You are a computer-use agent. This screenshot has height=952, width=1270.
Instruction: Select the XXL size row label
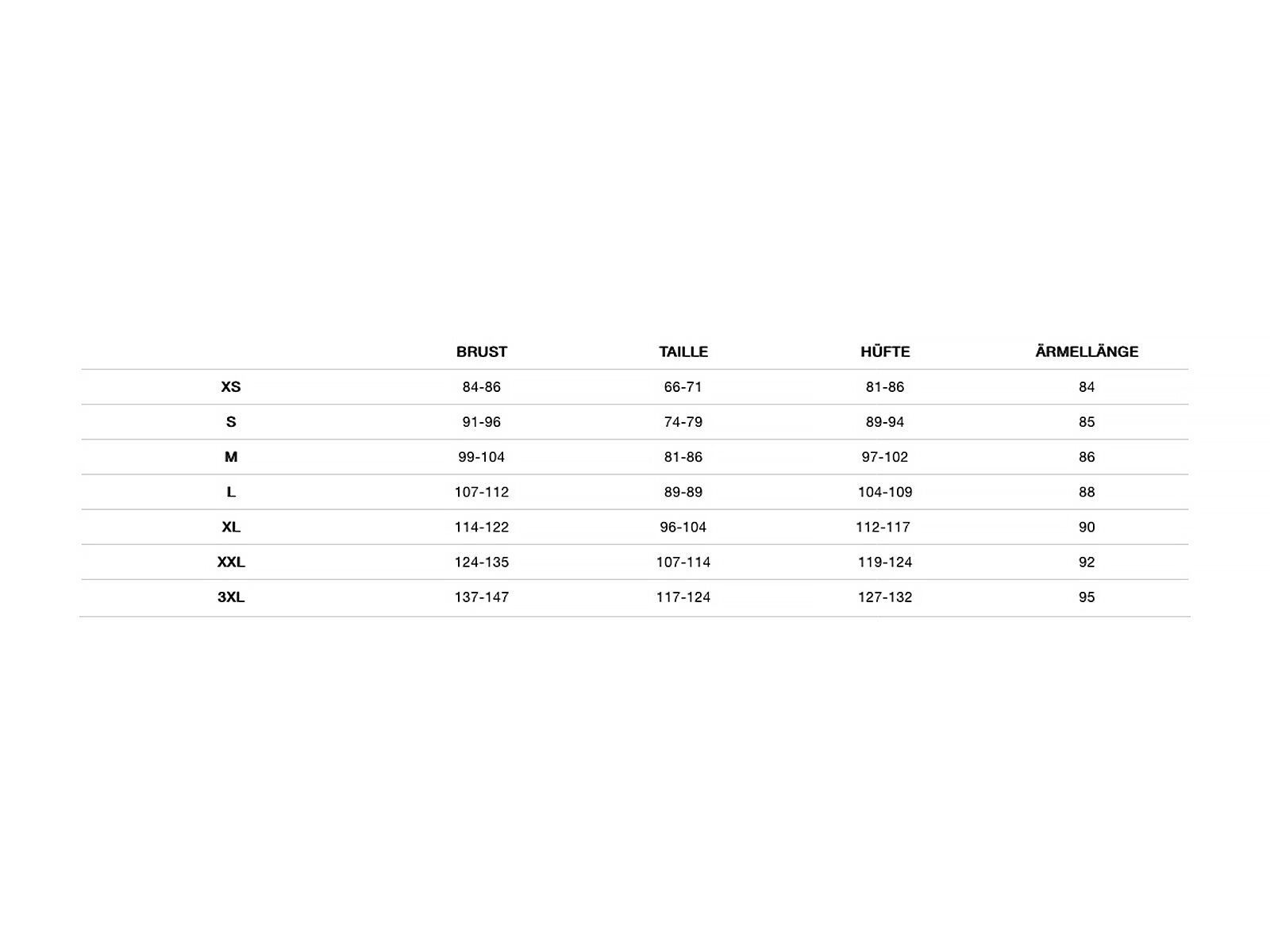coord(231,562)
